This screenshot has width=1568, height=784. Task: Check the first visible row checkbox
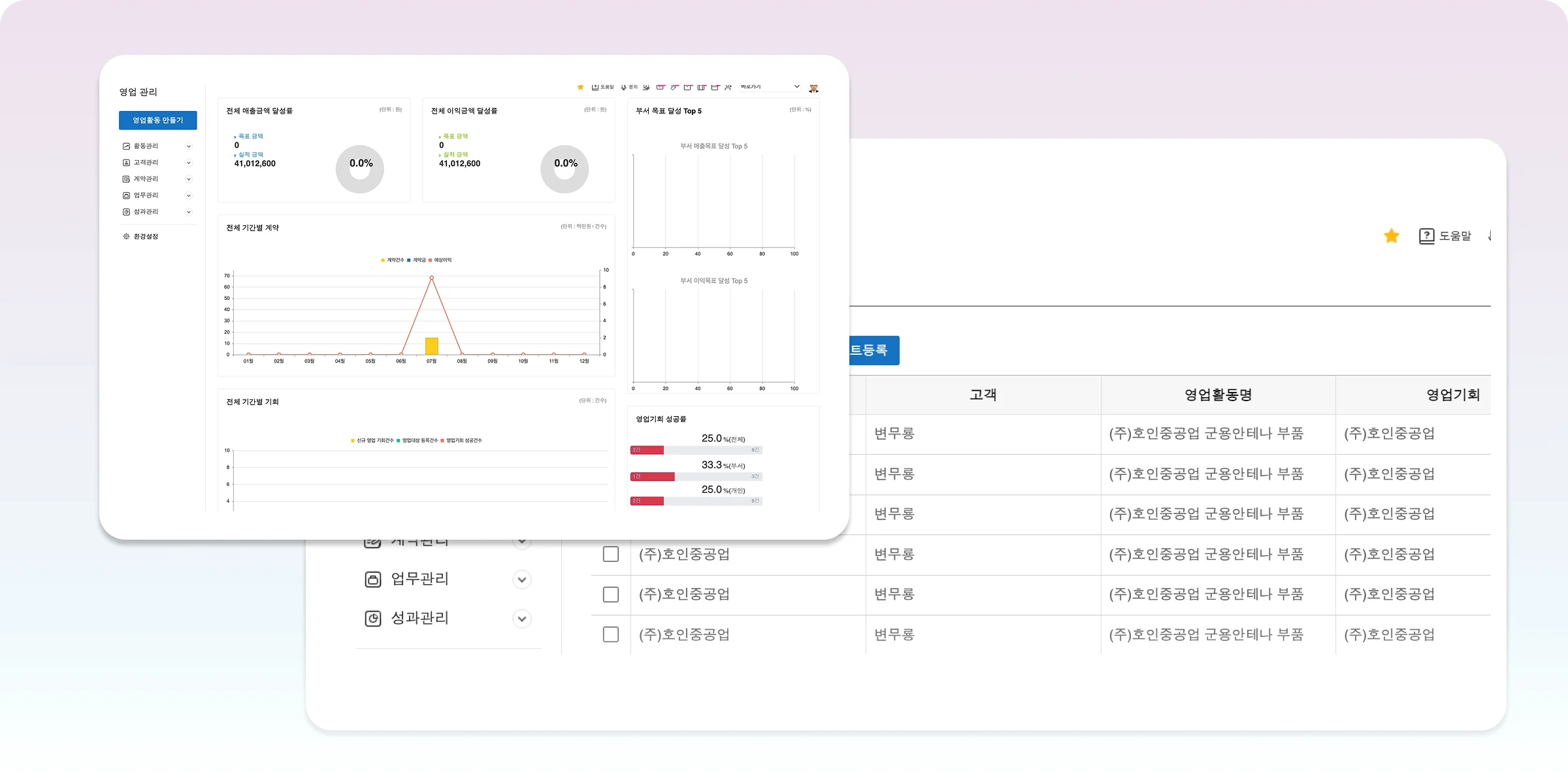tap(610, 554)
